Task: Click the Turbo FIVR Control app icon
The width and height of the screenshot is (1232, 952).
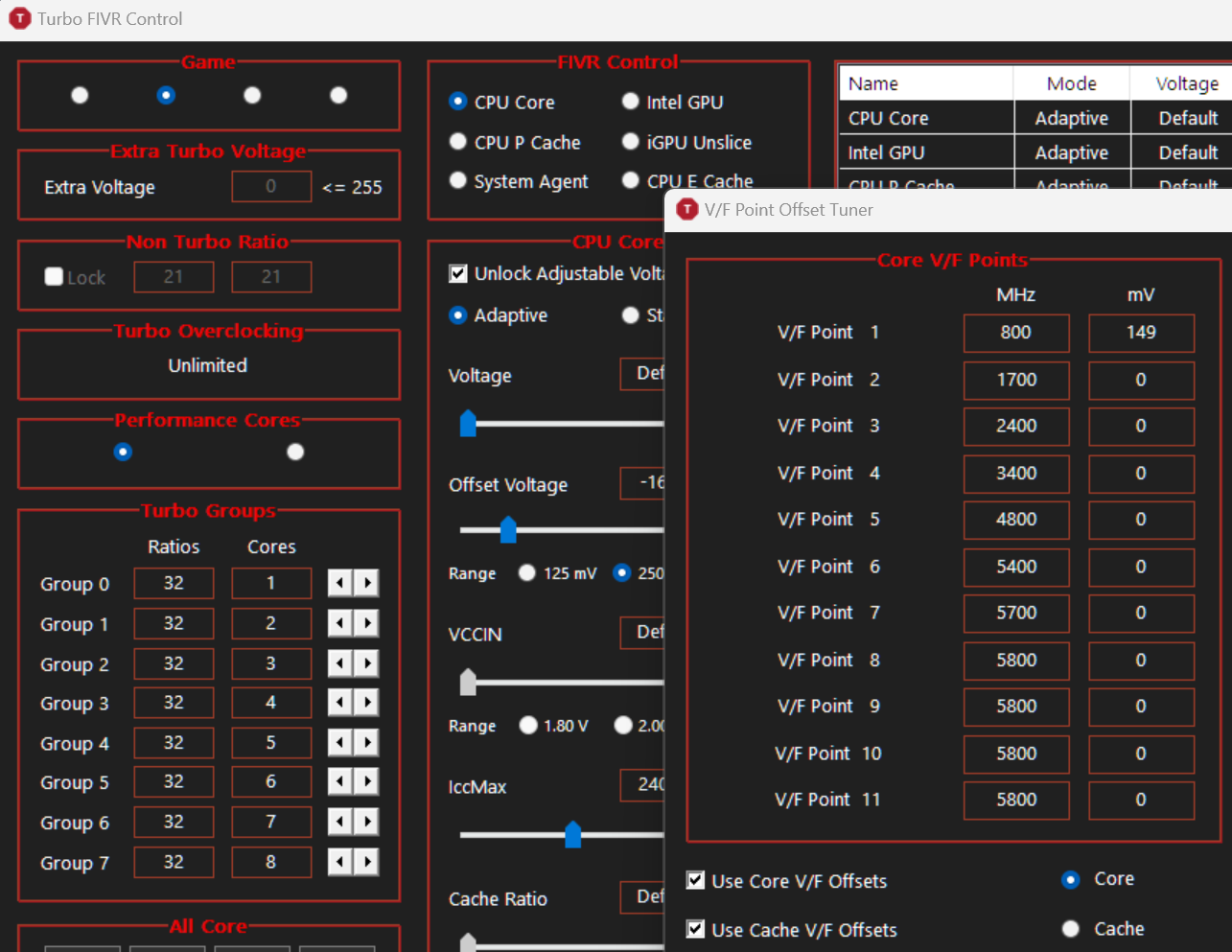Action: point(19,18)
